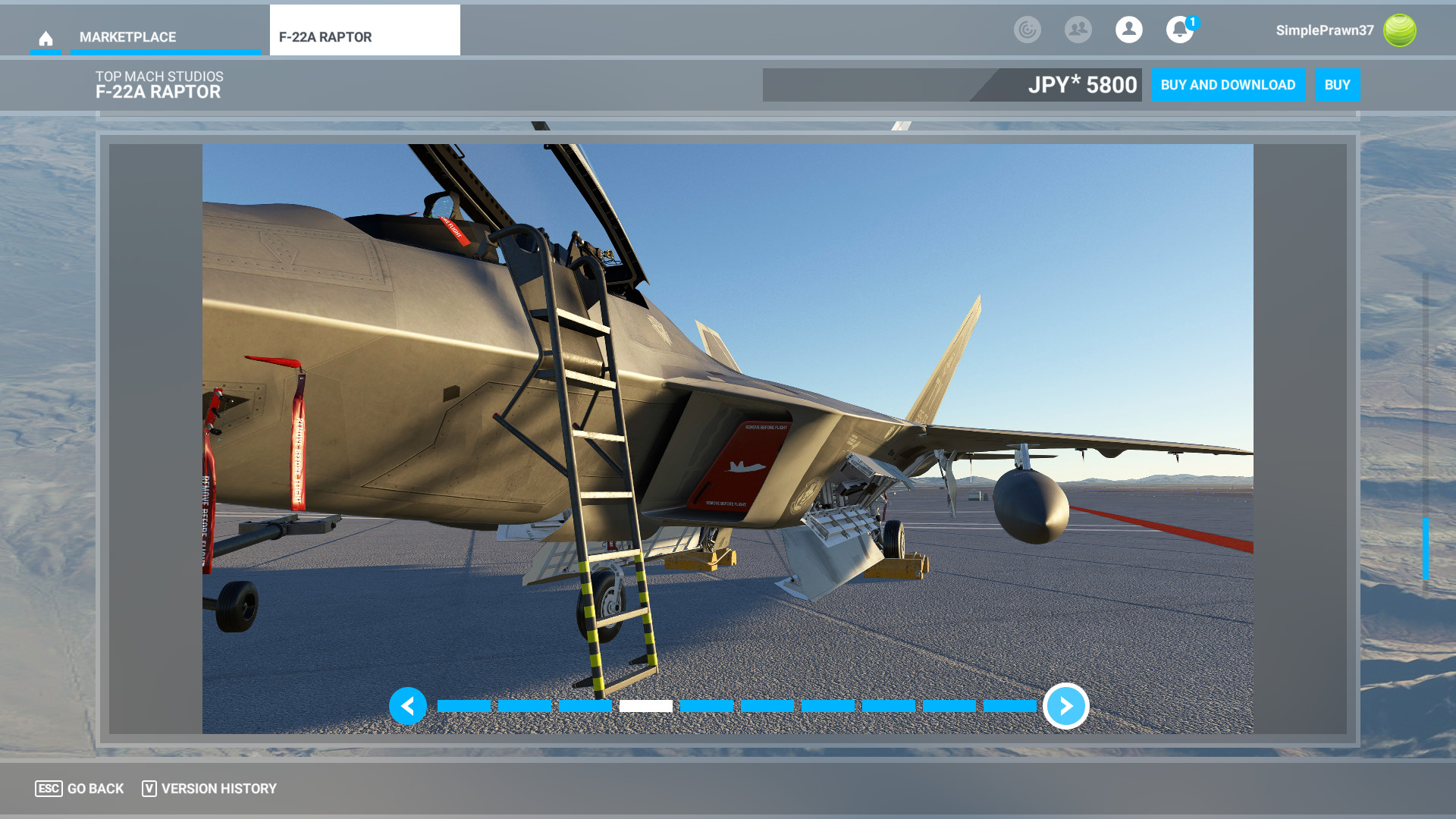
Task: Go to the previous gallery image (left arrow)
Action: tap(408, 706)
